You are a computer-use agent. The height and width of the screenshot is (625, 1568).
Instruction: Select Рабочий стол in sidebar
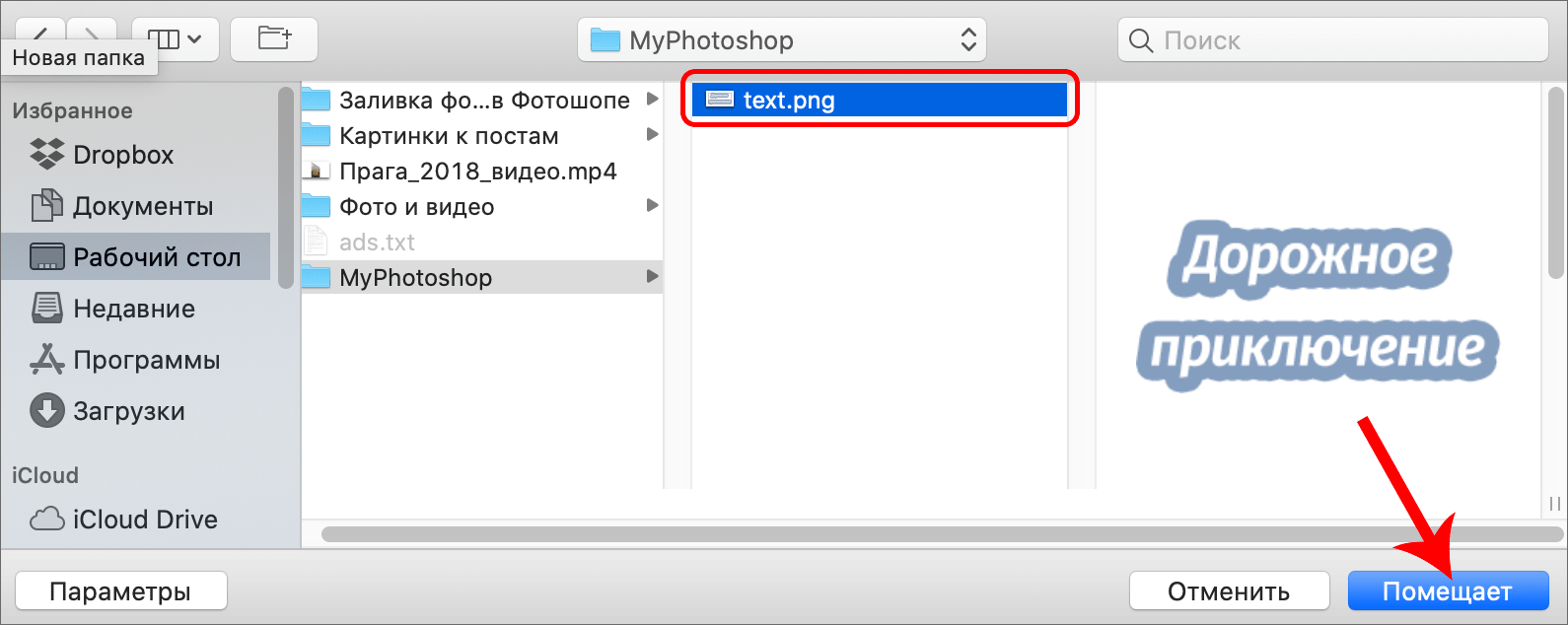(156, 257)
